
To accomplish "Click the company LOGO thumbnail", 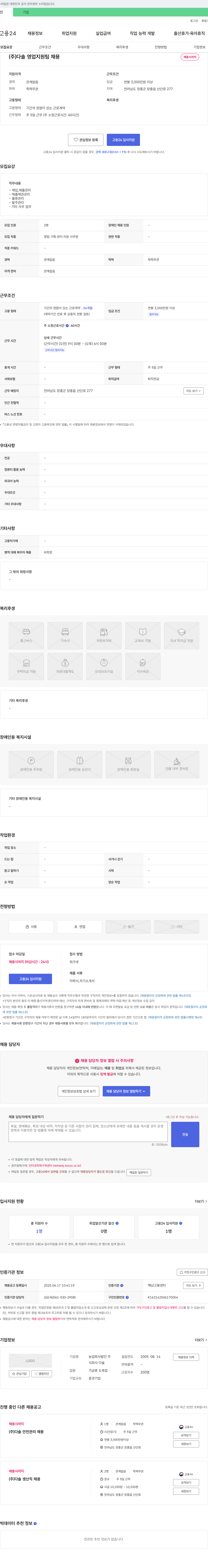I will click(x=30, y=1361).
